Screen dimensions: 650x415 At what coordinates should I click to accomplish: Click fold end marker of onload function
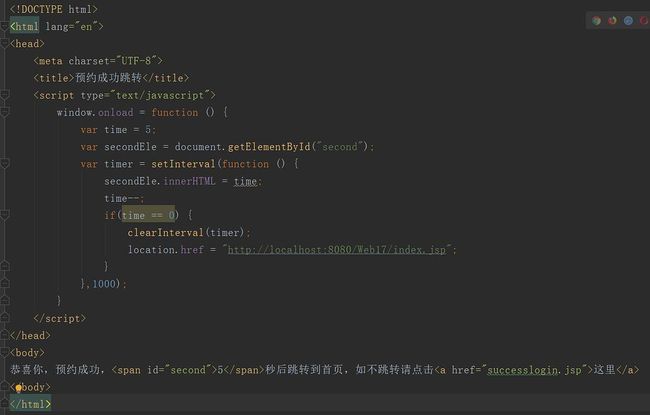coord(5,301)
